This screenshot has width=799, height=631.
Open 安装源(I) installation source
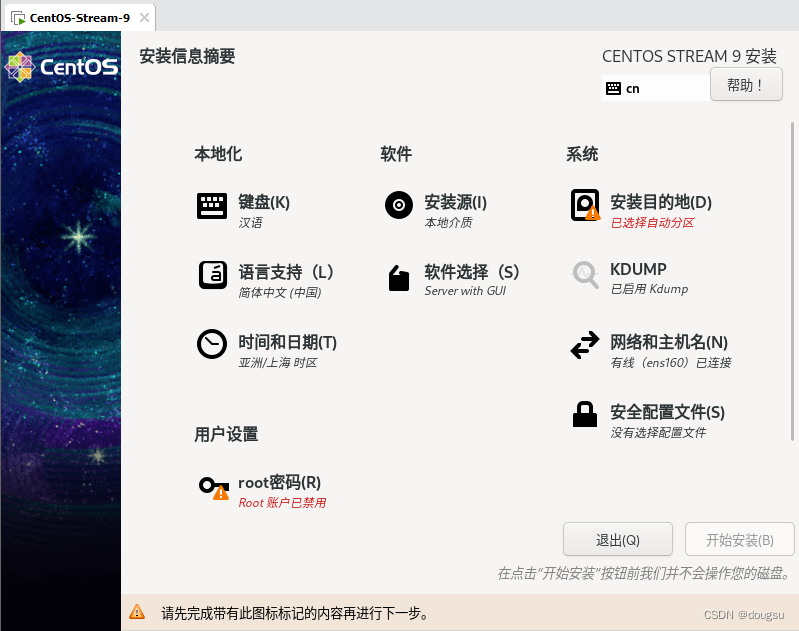click(x=456, y=202)
